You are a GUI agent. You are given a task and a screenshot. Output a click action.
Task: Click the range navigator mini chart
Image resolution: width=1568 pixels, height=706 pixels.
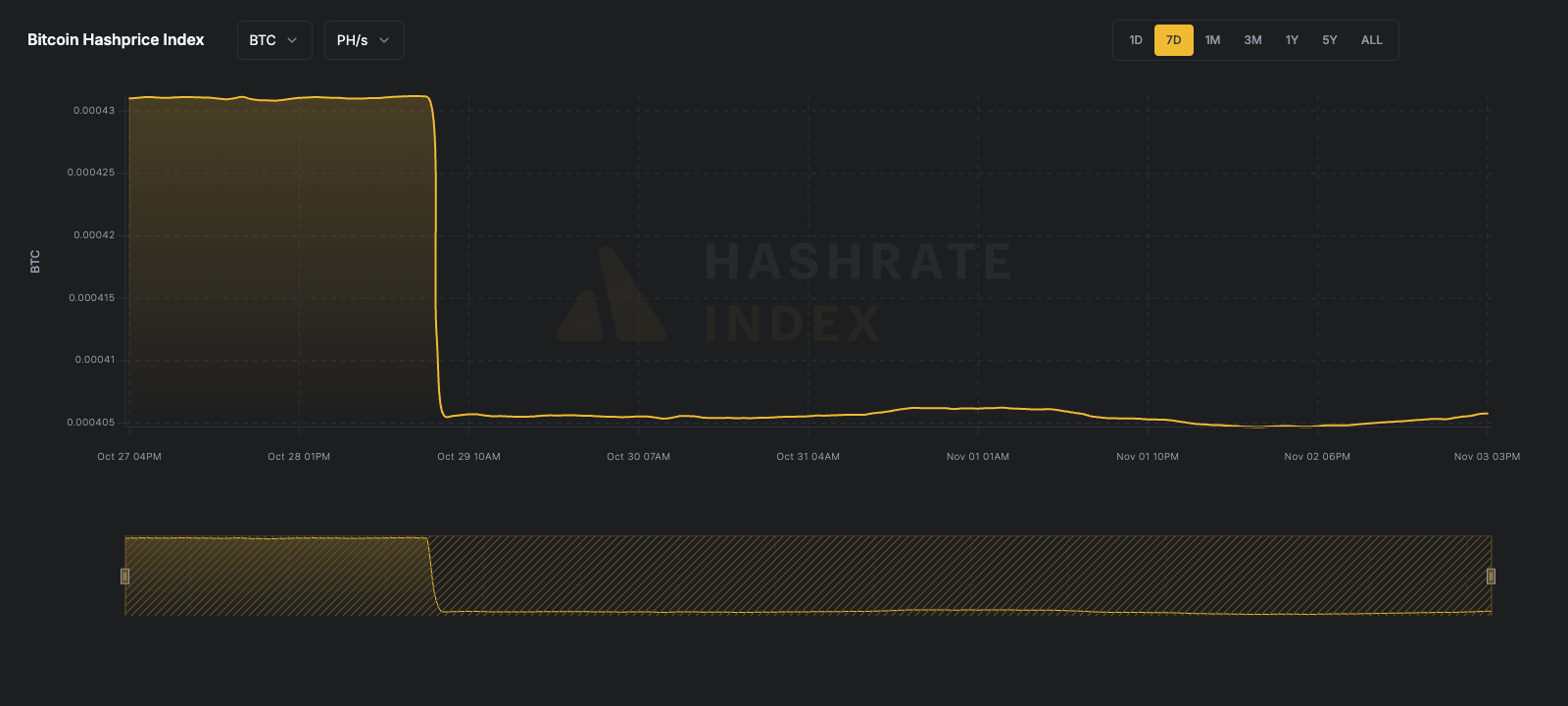pos(808,576)
